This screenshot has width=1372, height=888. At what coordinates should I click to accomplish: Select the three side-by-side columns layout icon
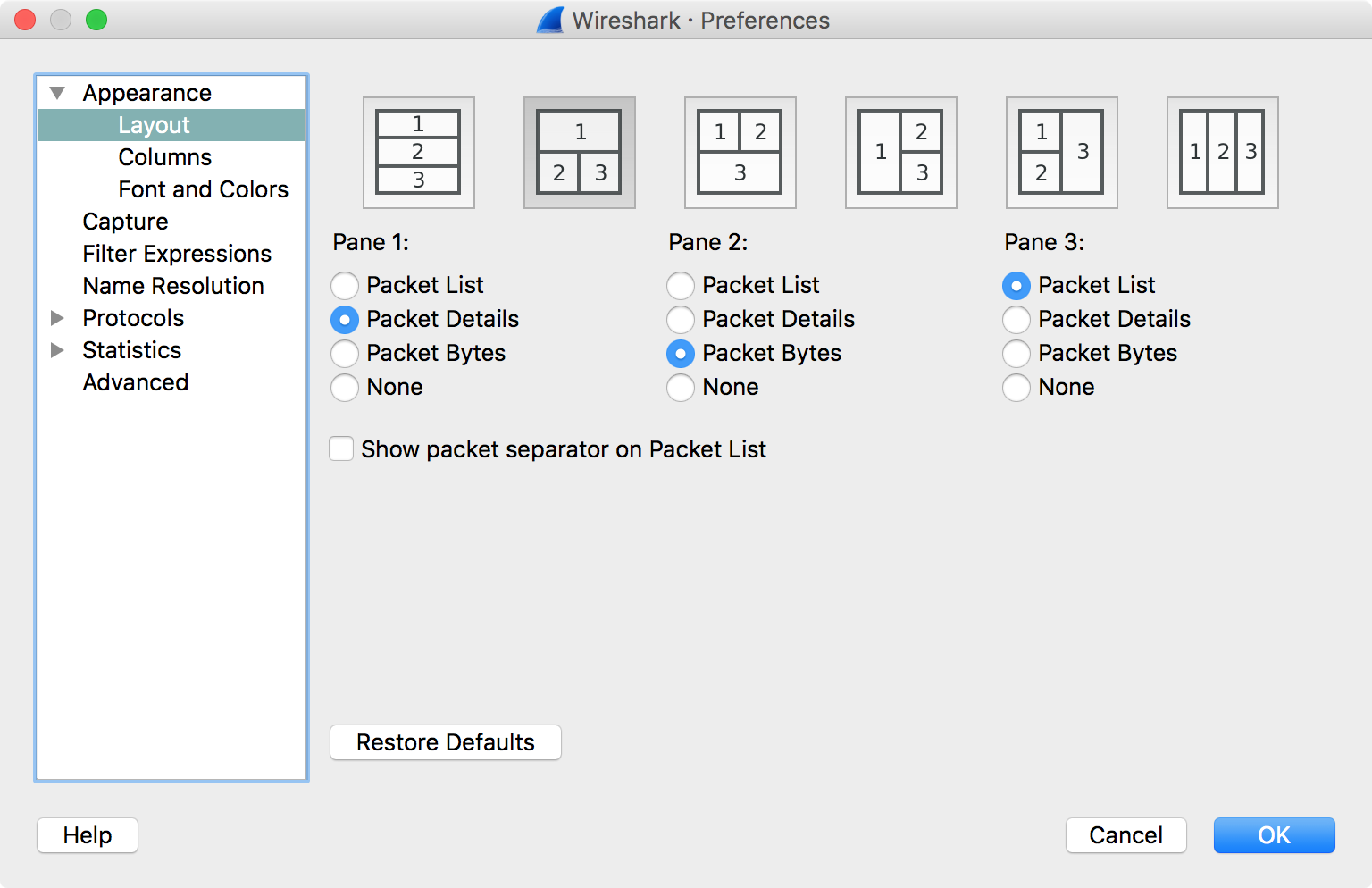1222,152
